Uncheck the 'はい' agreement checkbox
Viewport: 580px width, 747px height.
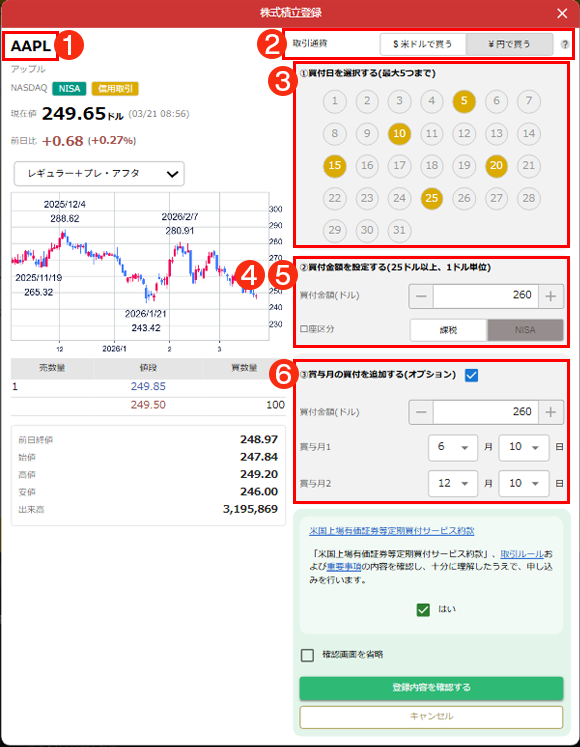[x=423, y=610]
